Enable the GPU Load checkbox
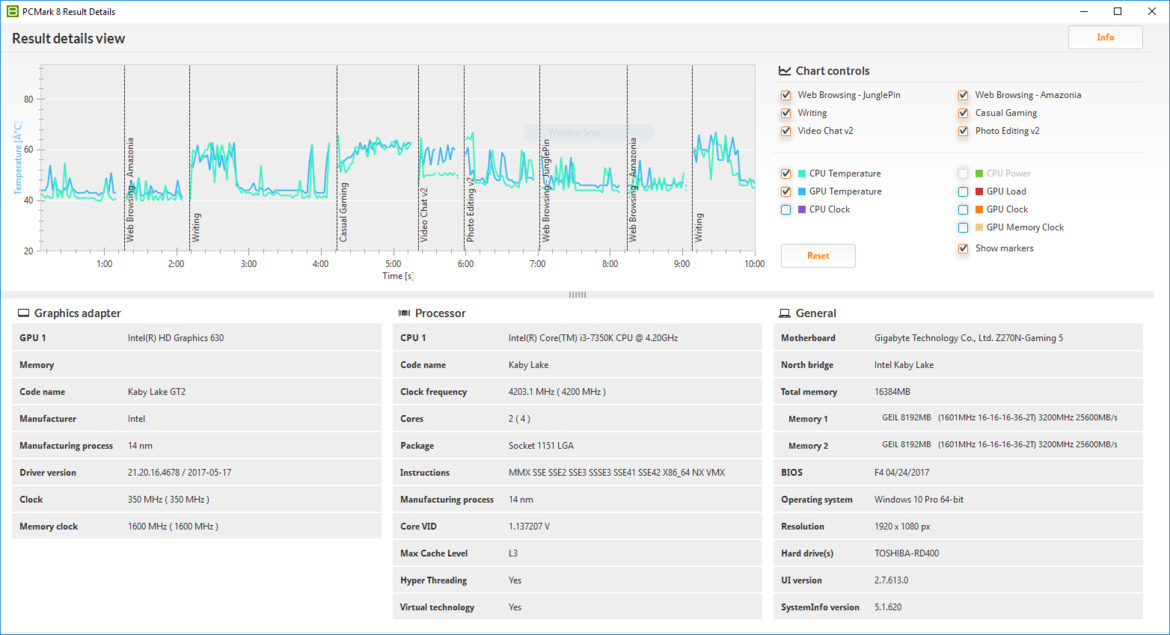This screenshot has height=635, width=1170. coord(963,192)
